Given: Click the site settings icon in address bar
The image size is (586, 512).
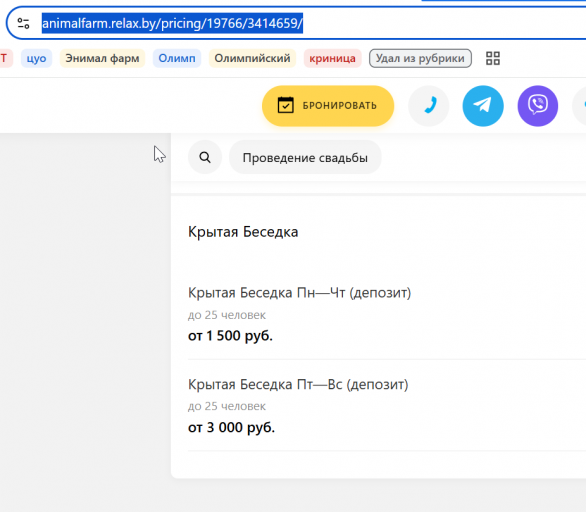Looking at the screenshot, I should click(24, 24).
